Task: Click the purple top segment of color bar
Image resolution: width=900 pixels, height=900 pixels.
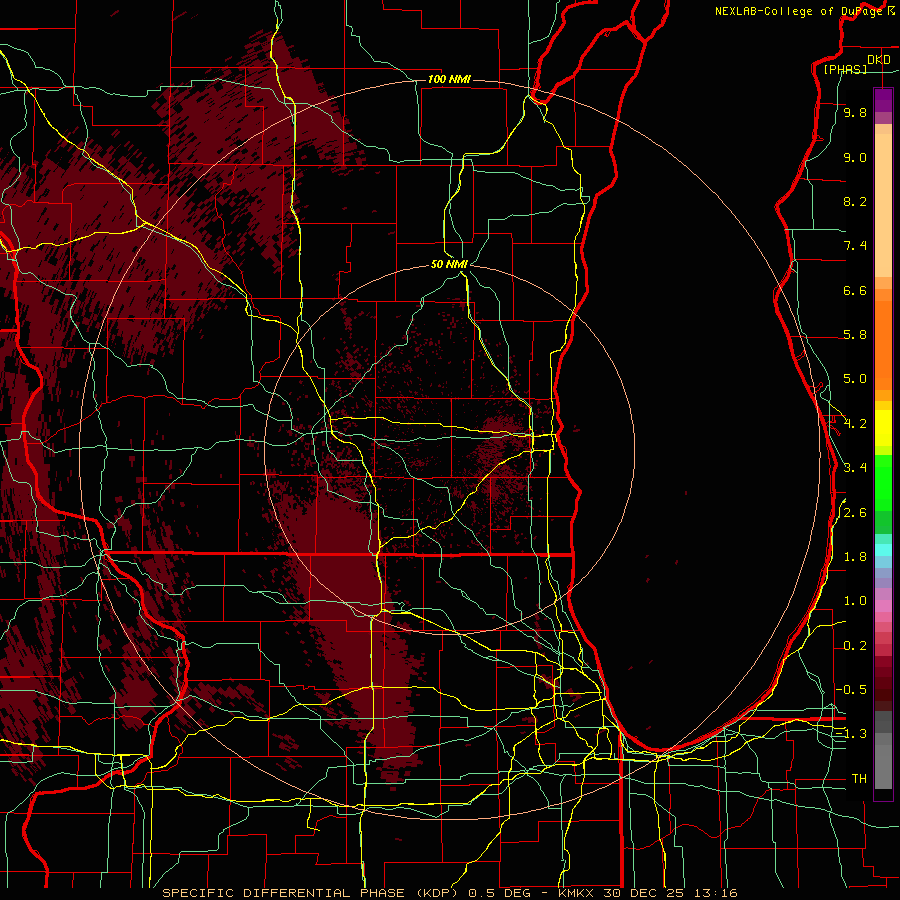Action: pos(883,101)
